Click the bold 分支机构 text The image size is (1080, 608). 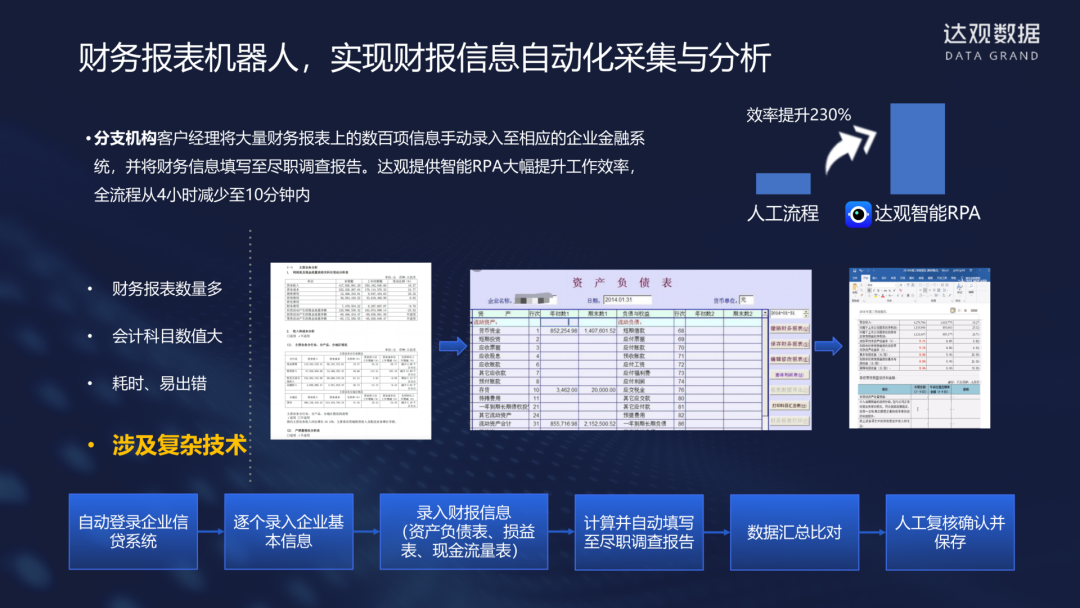click(x=125, y=138)
